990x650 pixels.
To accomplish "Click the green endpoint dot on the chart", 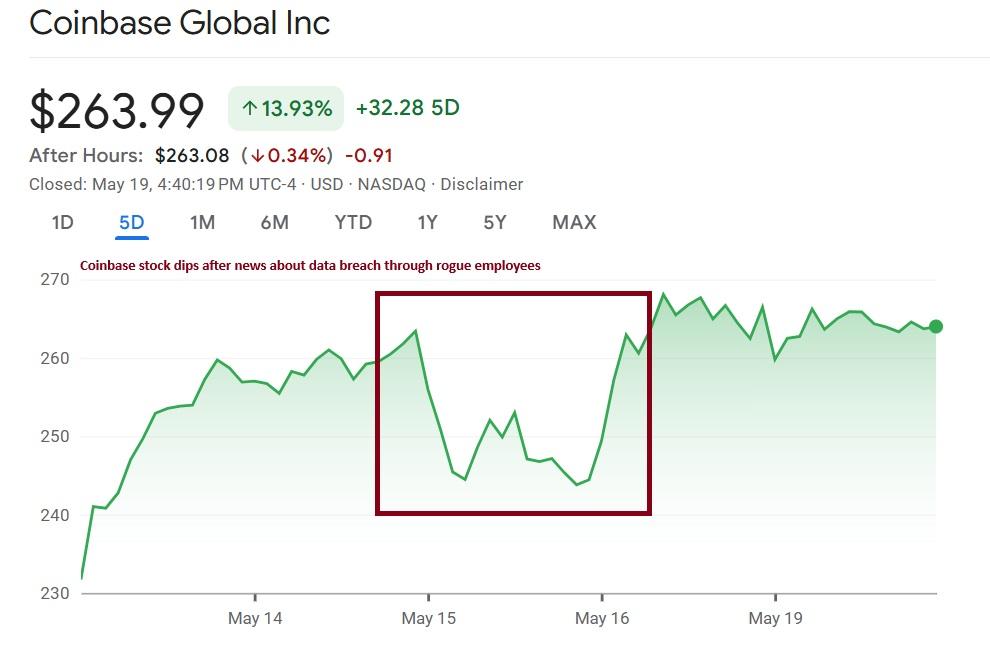I will pos(934,324).
